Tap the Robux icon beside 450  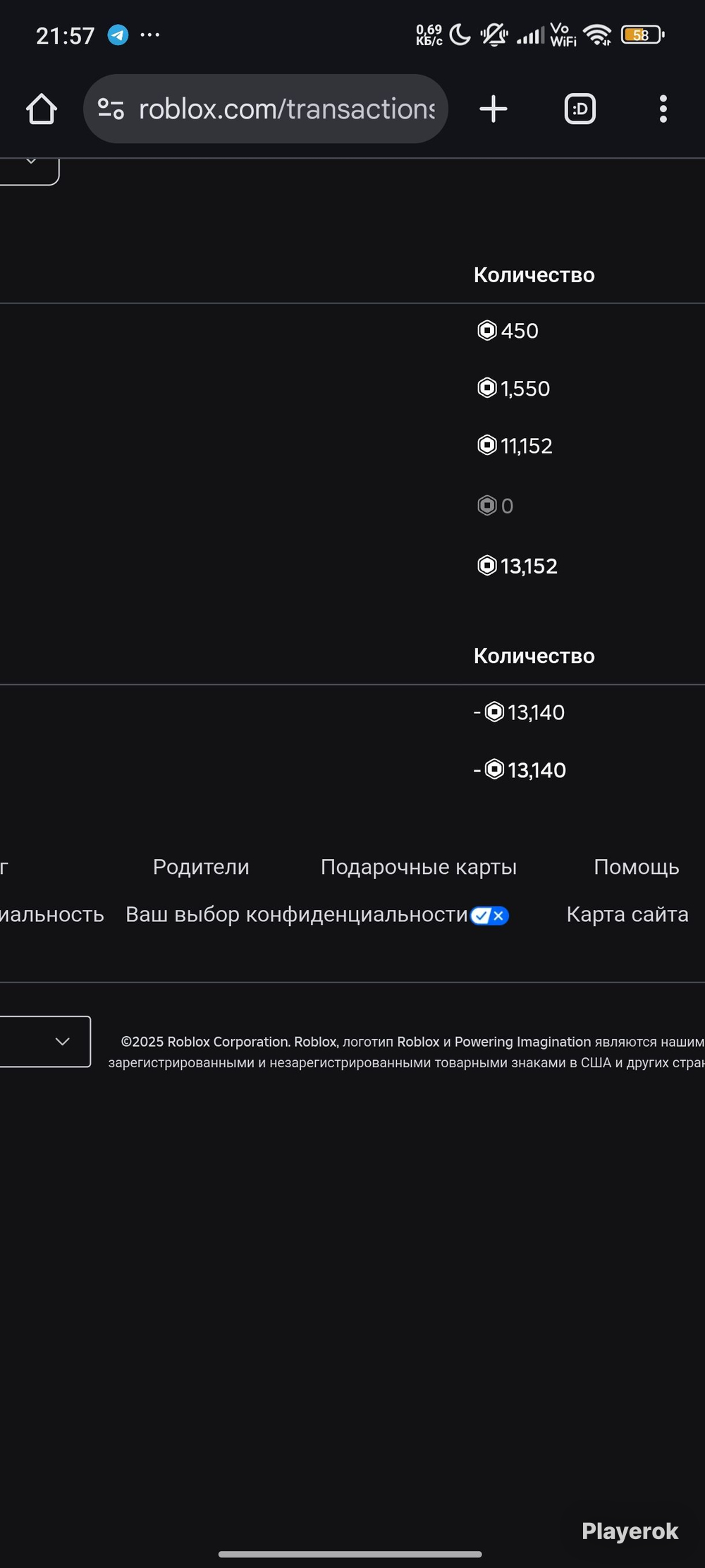487,330
